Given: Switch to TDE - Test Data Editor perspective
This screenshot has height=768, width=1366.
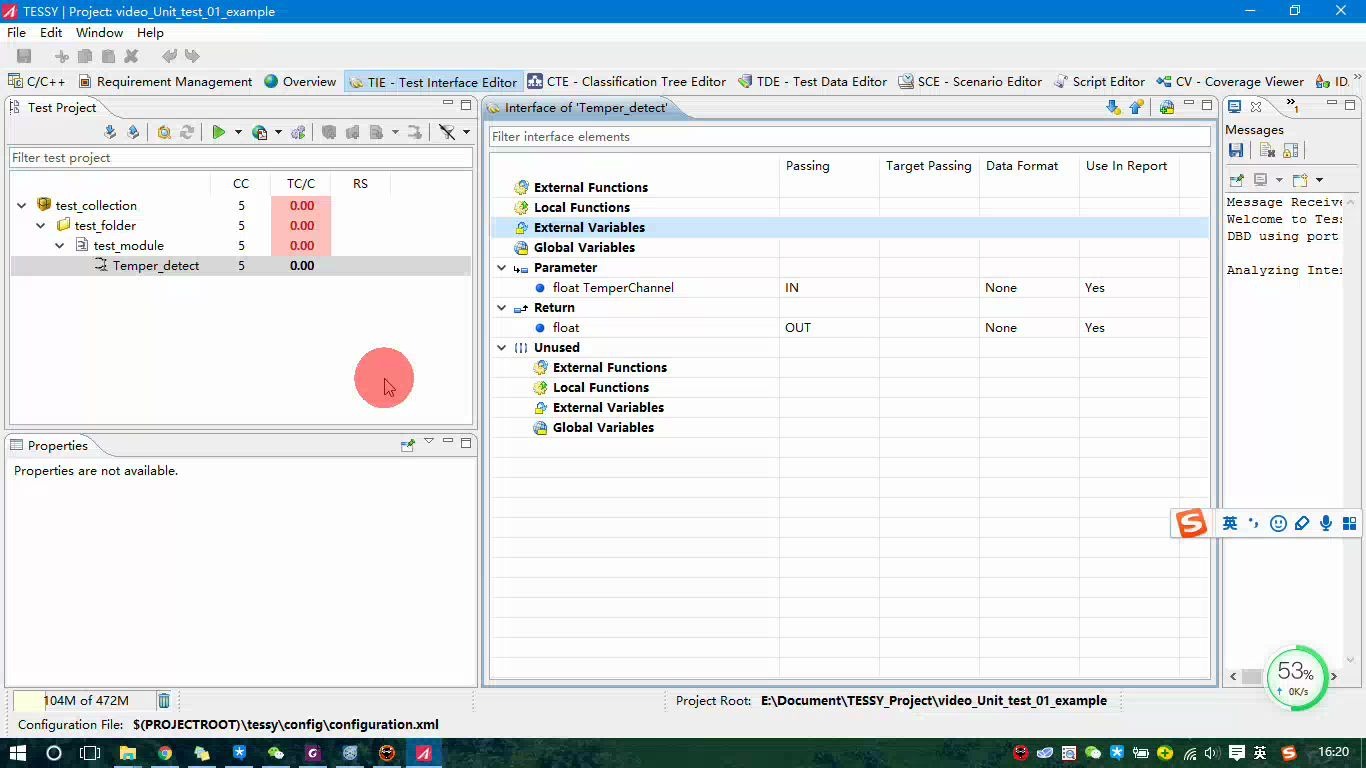Looking at the screenshot, I should (812, 82).
